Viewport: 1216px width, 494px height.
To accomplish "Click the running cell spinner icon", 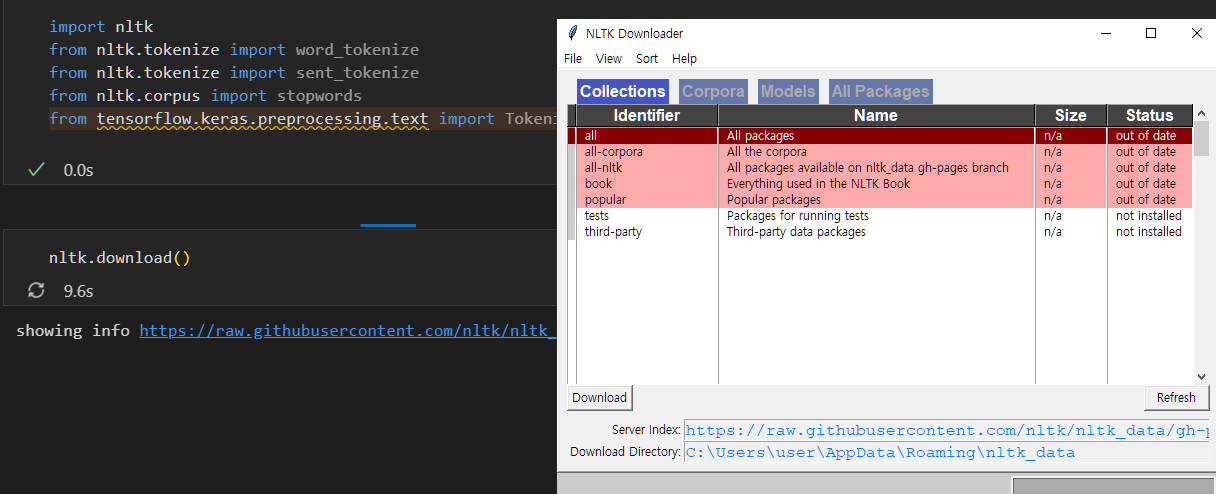I will click(37, 290).
